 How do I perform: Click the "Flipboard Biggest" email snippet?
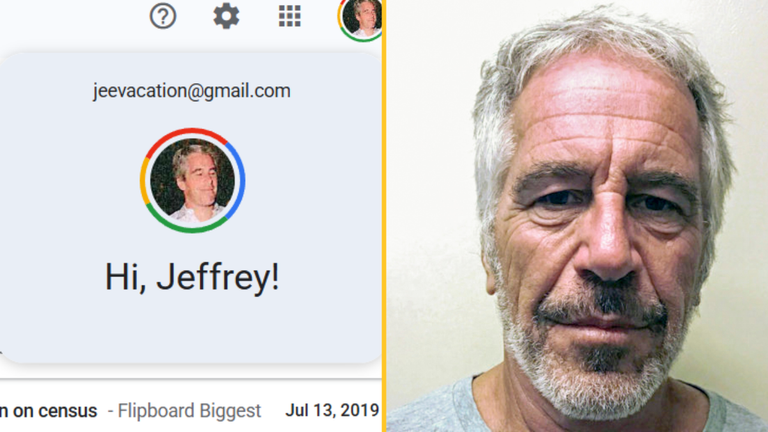tap(189, 410)
